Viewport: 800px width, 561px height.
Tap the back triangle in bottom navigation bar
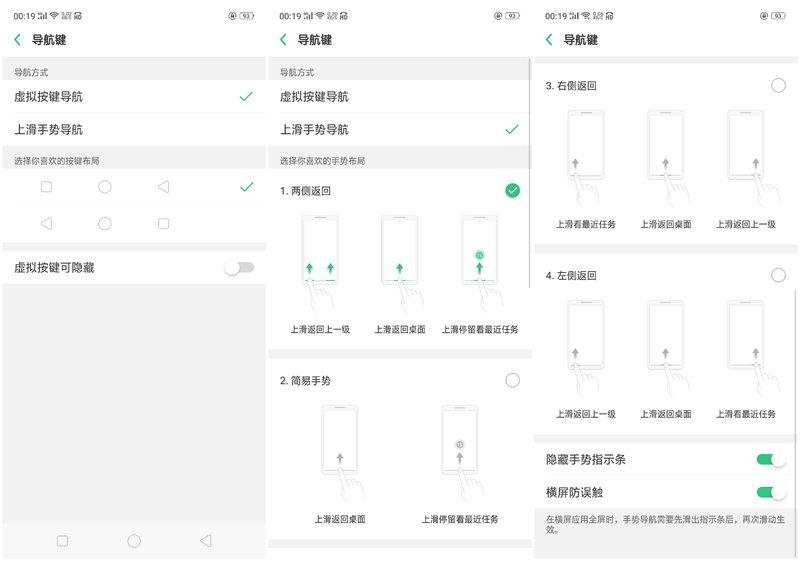click(206, 541)
